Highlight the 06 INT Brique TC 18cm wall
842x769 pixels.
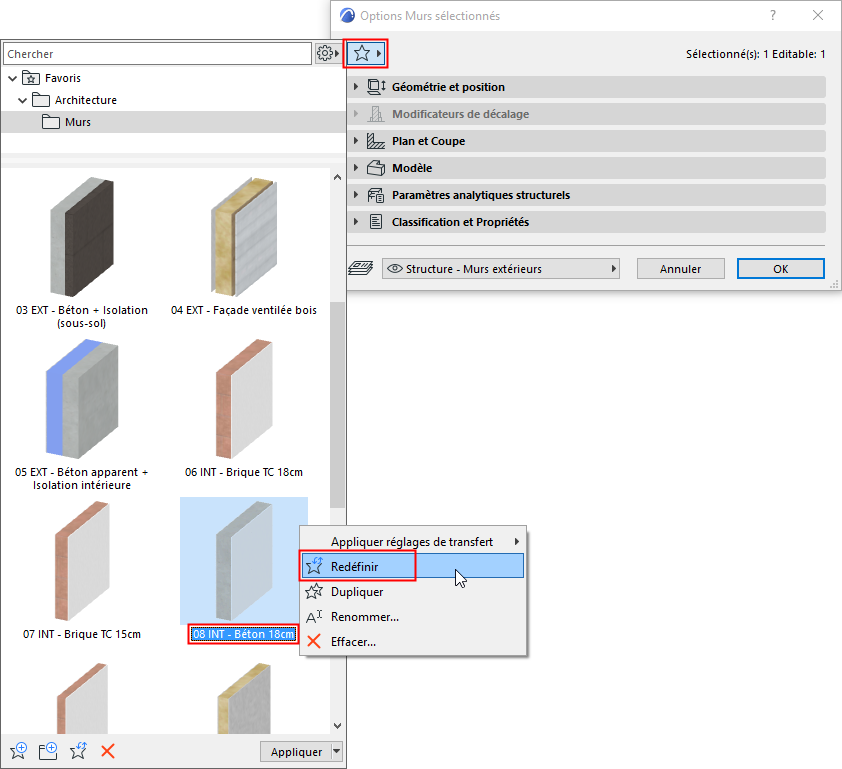click(x=243, y=397)
